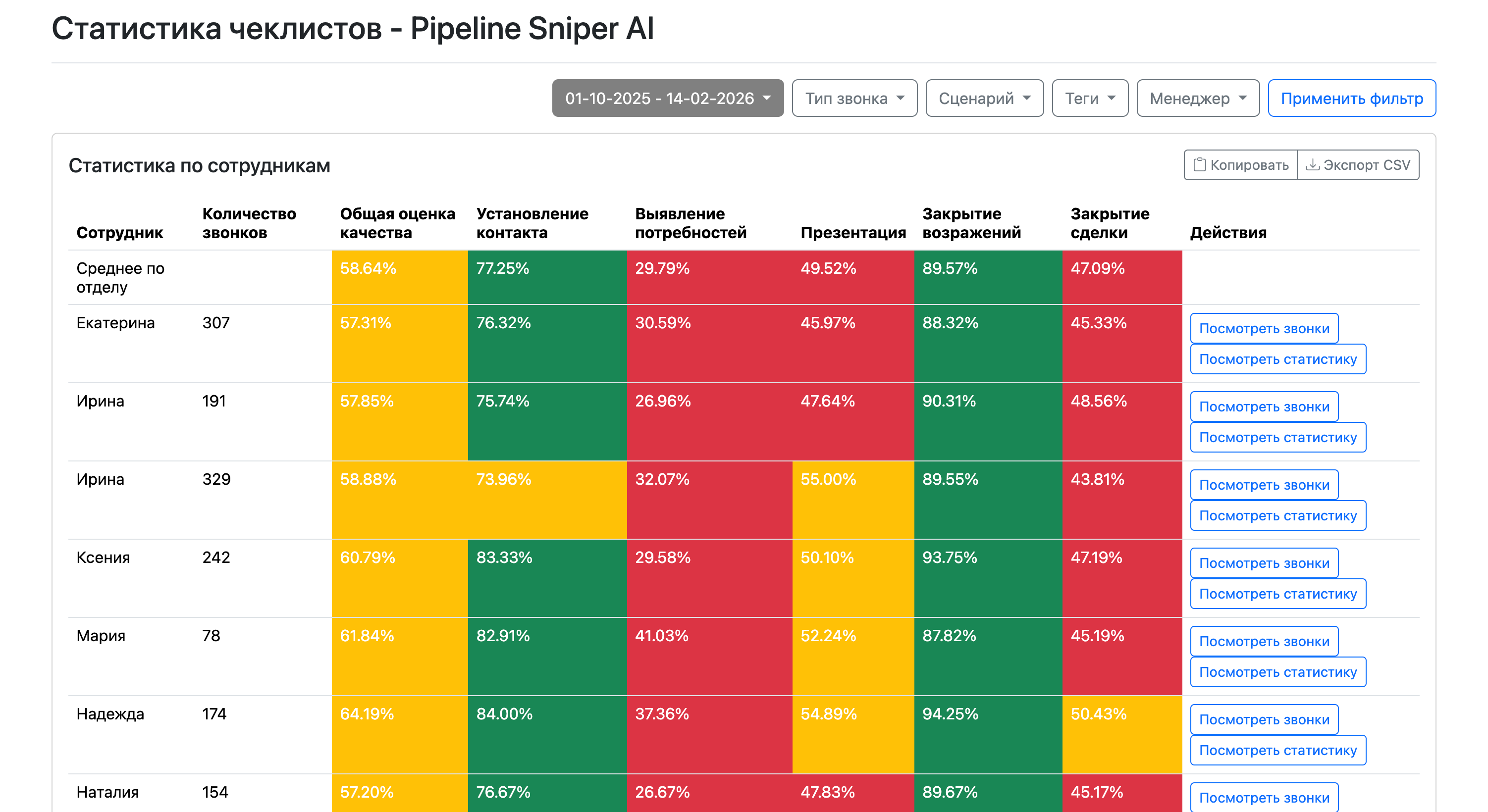1488x812 pixels.
Task: Expand the Тип звонка dropdown
Action: pyautogui.click(x=854, y=98)
